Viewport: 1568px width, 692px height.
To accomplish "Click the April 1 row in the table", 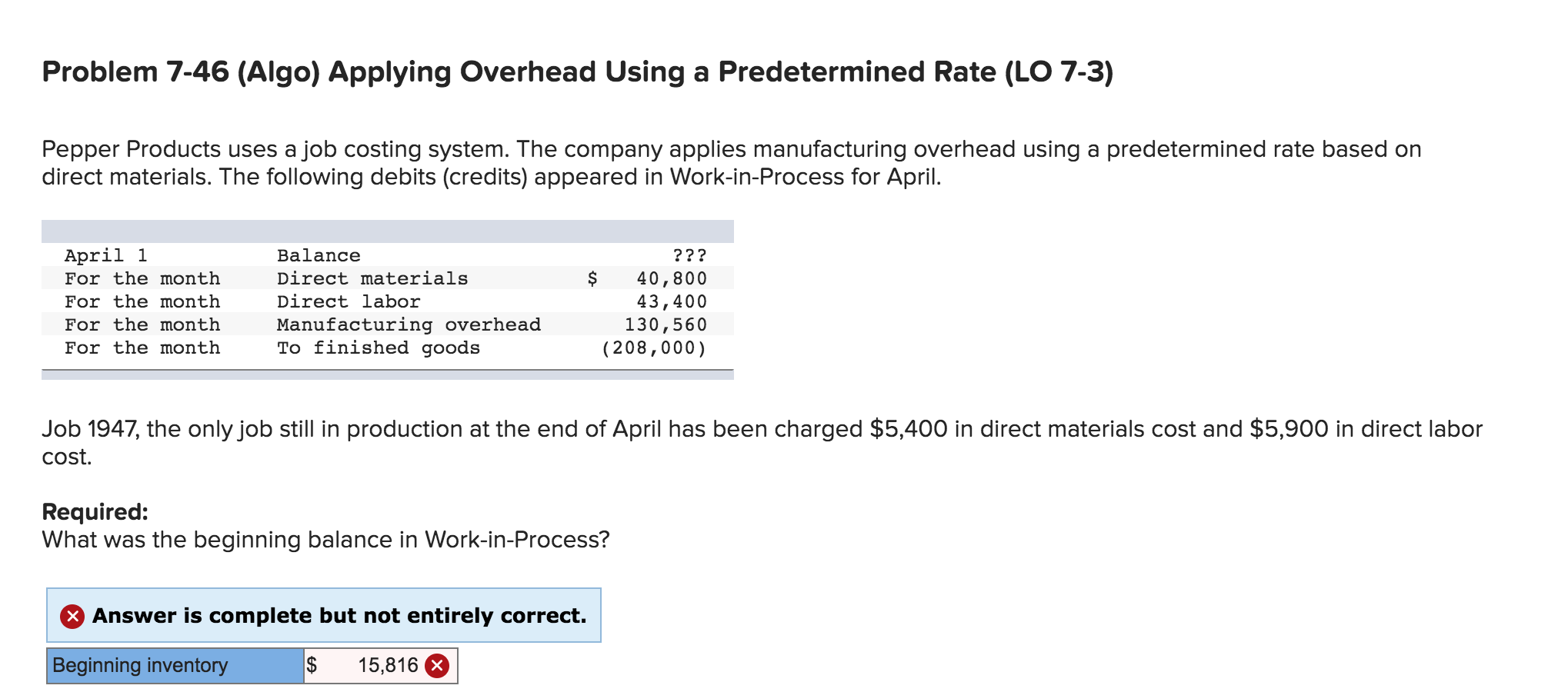I will (x=106, y=255).
